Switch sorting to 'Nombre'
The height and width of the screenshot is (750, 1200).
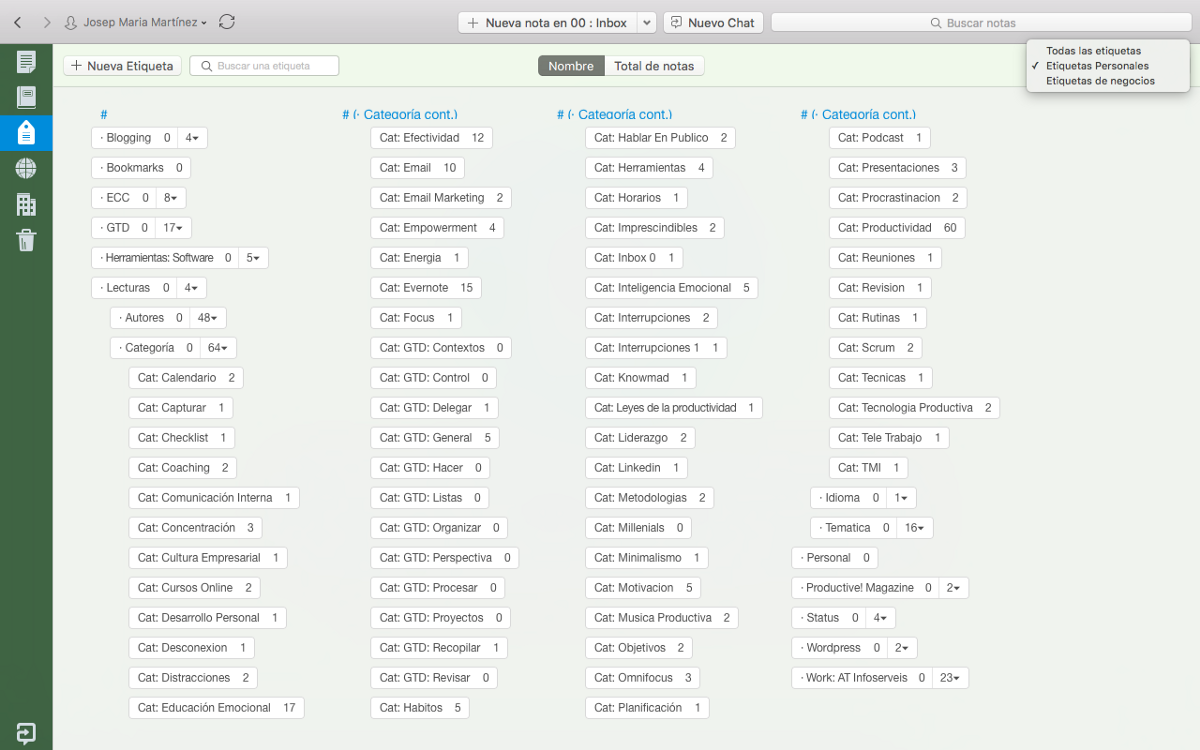(571, 65)
